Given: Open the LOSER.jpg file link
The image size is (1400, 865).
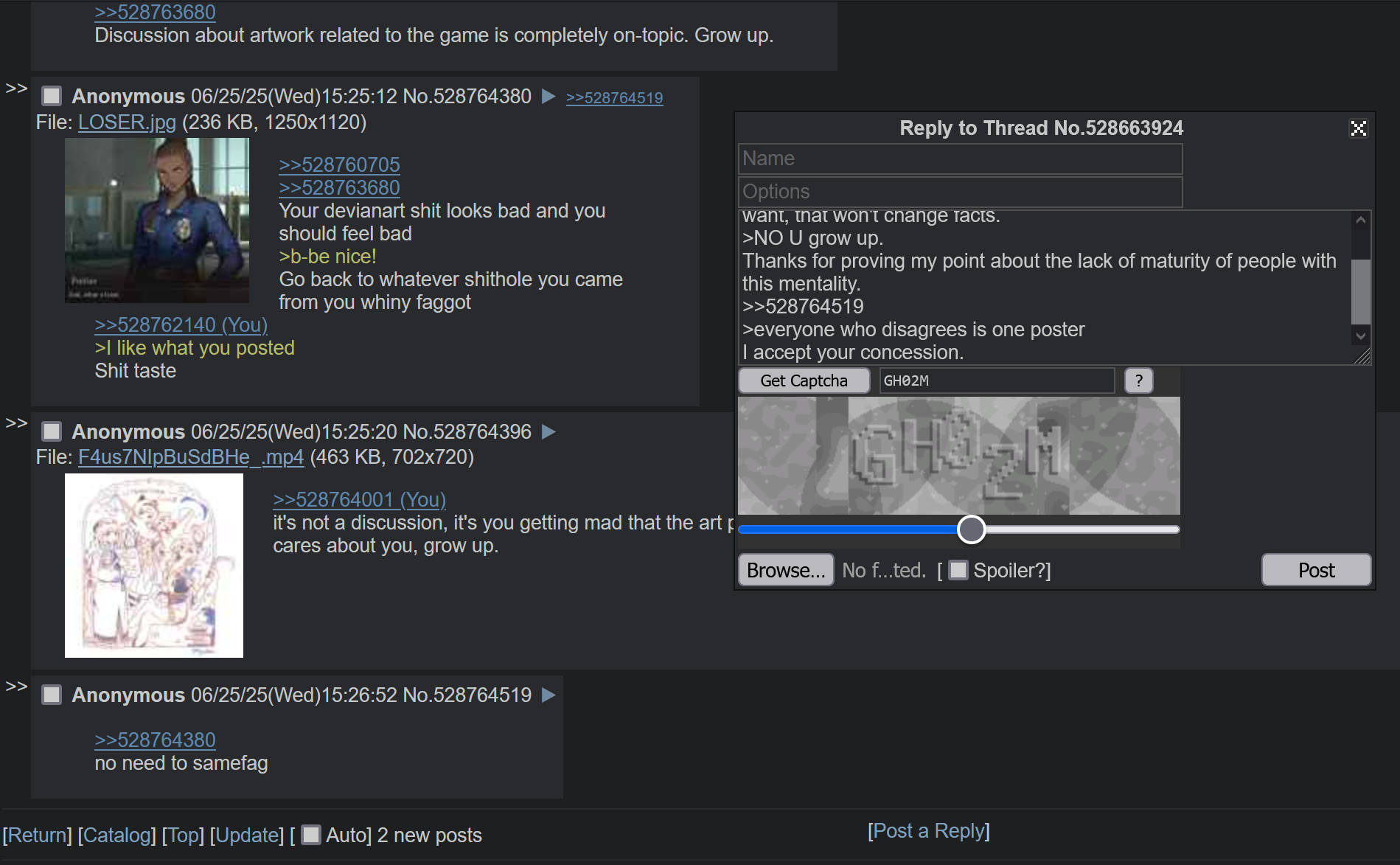Looking at the screenshot, I should [127, 122].
